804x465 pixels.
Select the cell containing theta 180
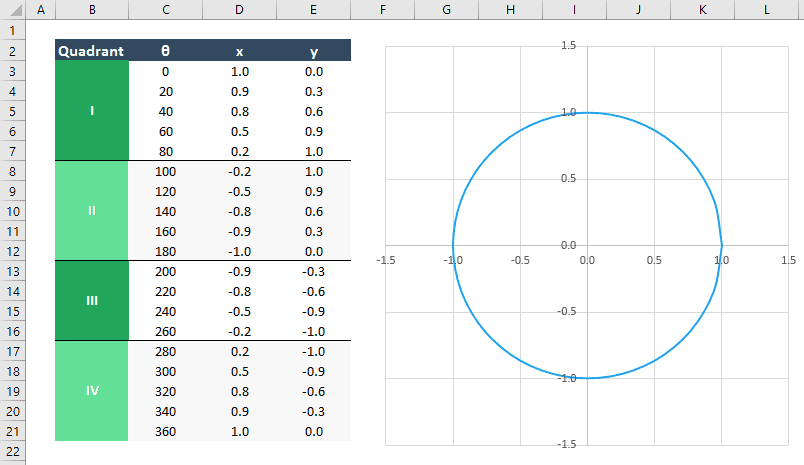pos(166,252)
